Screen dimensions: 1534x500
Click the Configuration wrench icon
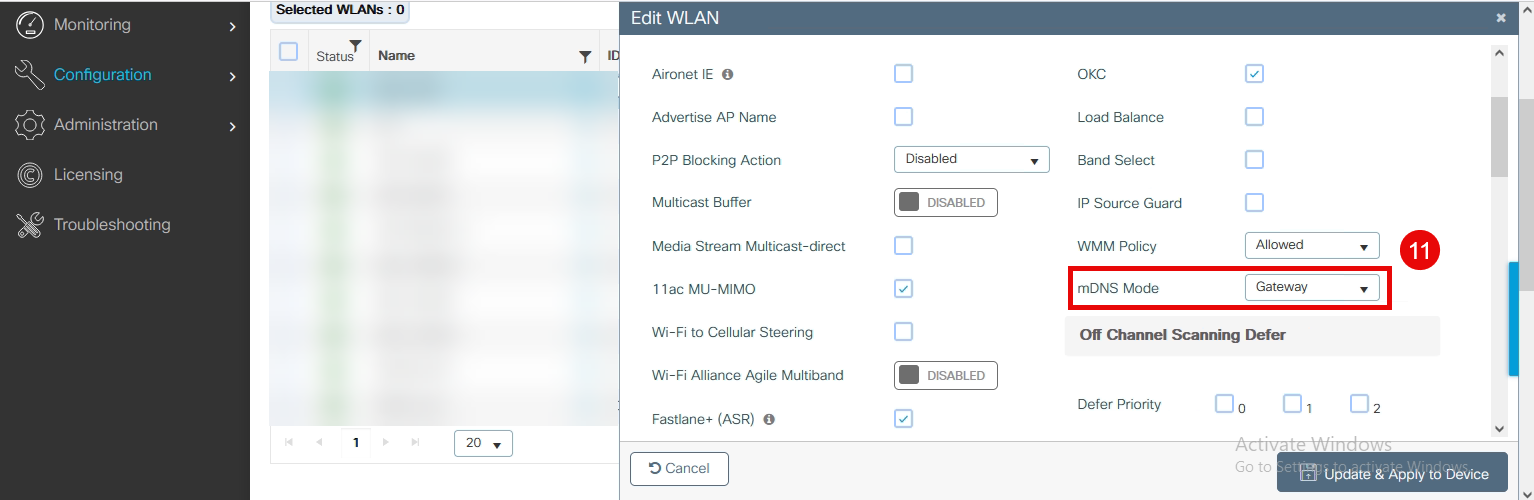(x=30, y=75)
